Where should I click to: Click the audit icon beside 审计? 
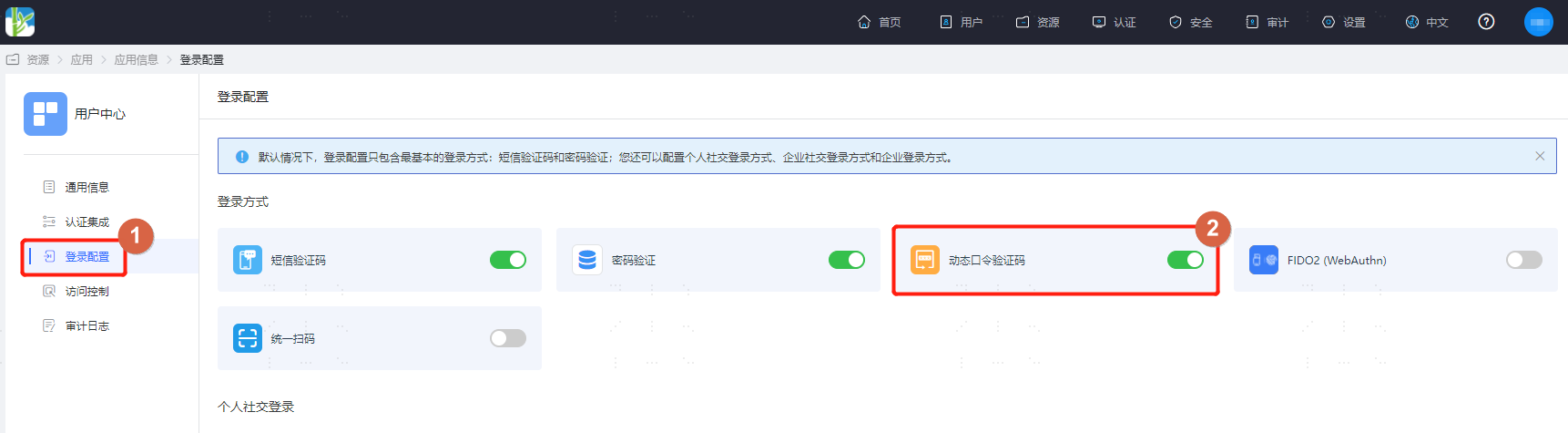click(1252, 22)
